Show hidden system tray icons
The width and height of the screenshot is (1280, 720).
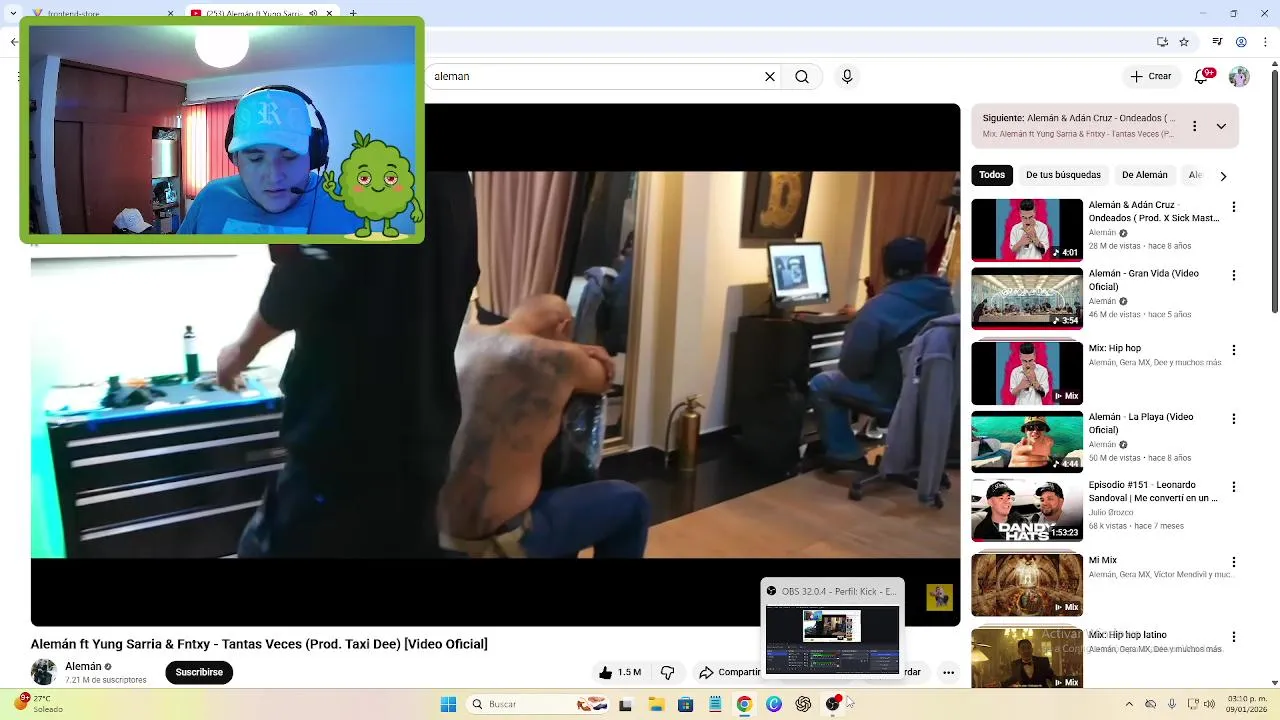[x=1129, y=704]
